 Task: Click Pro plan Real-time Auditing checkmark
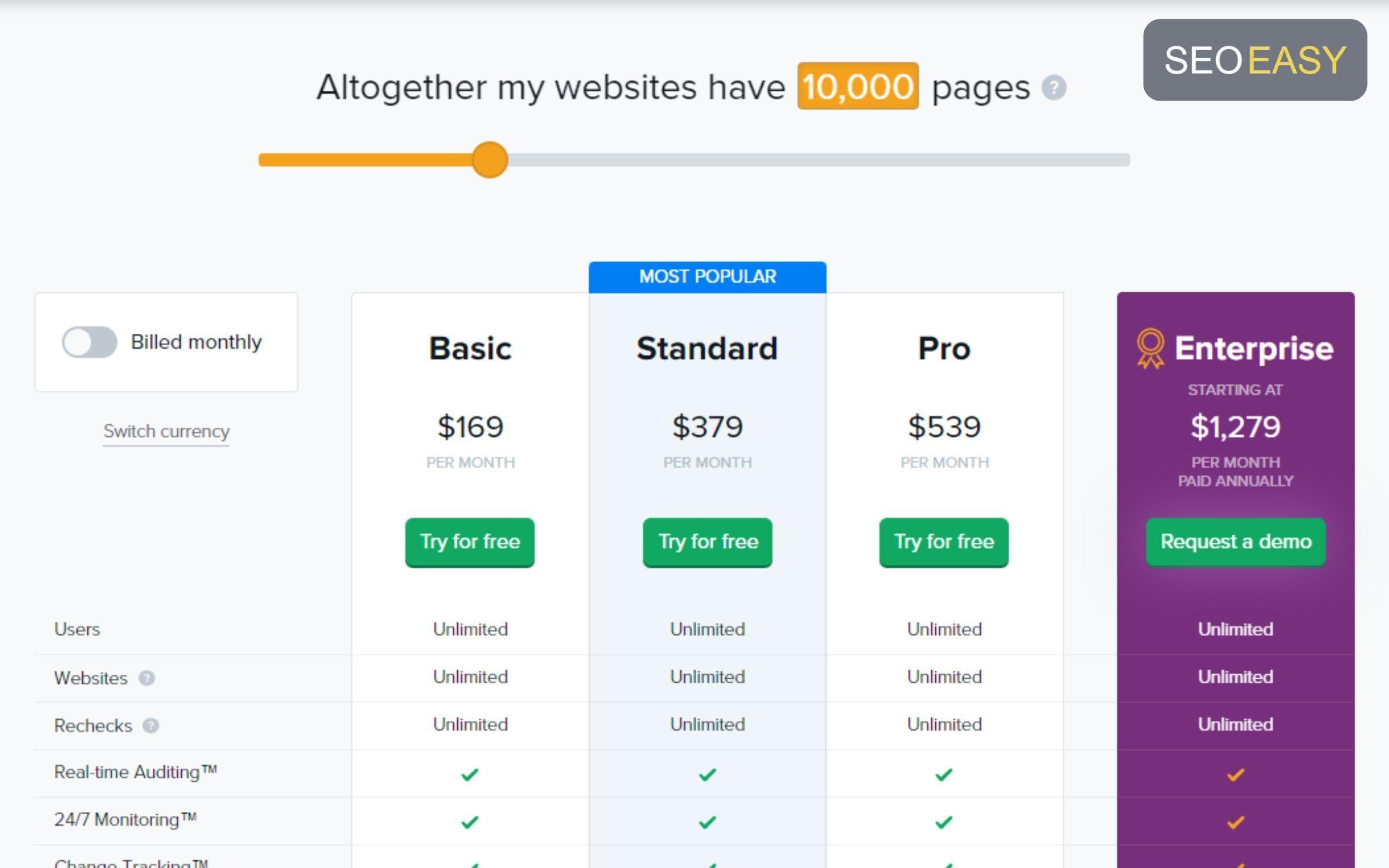[x=944, y=774]
